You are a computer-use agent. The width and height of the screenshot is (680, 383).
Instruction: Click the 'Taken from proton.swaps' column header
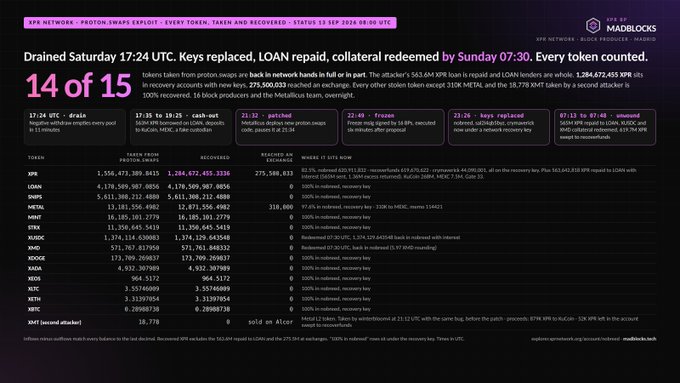139,157
